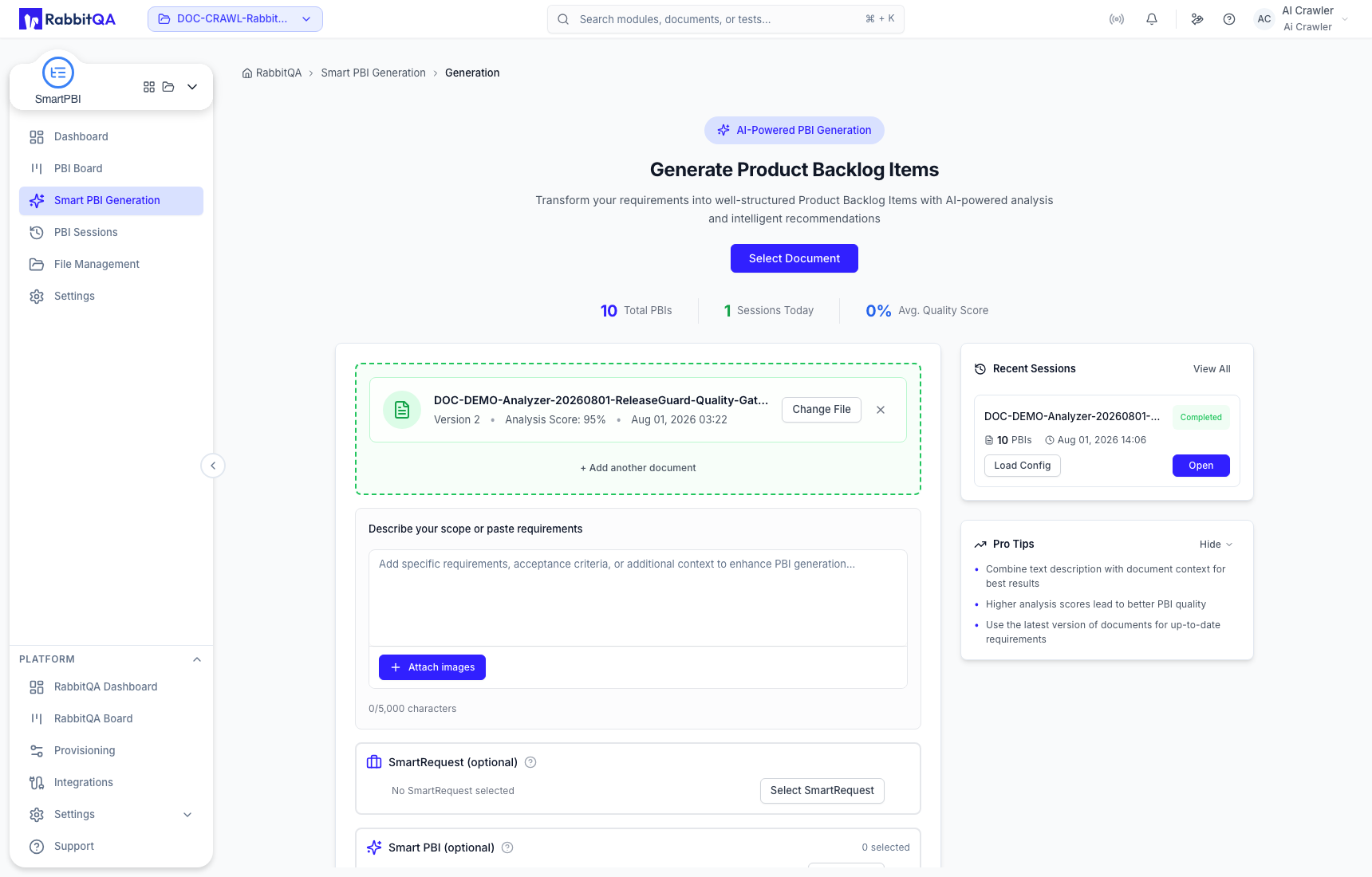Click the Support question mark icon
1372x877 pixels.
pos(37,847)
